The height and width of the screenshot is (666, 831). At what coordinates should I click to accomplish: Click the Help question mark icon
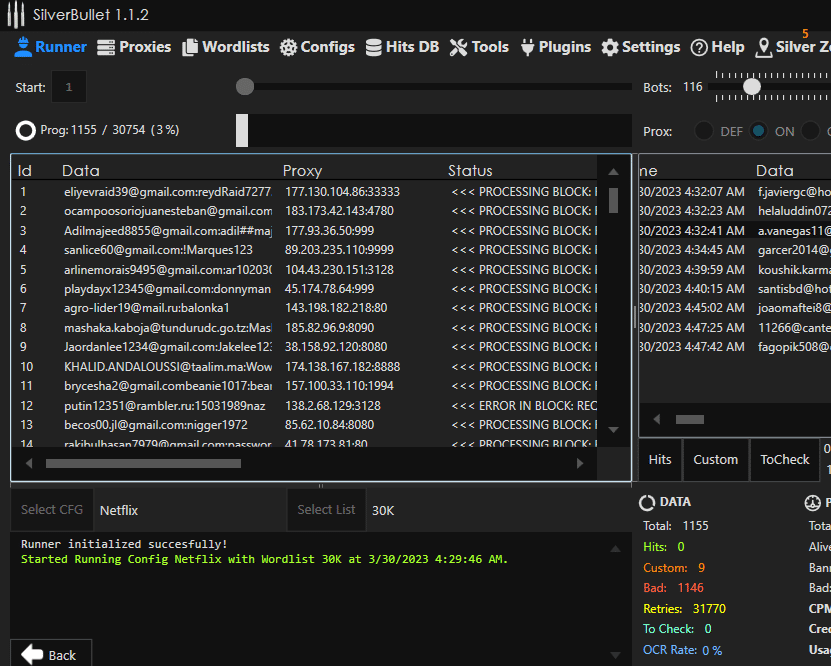699,47
